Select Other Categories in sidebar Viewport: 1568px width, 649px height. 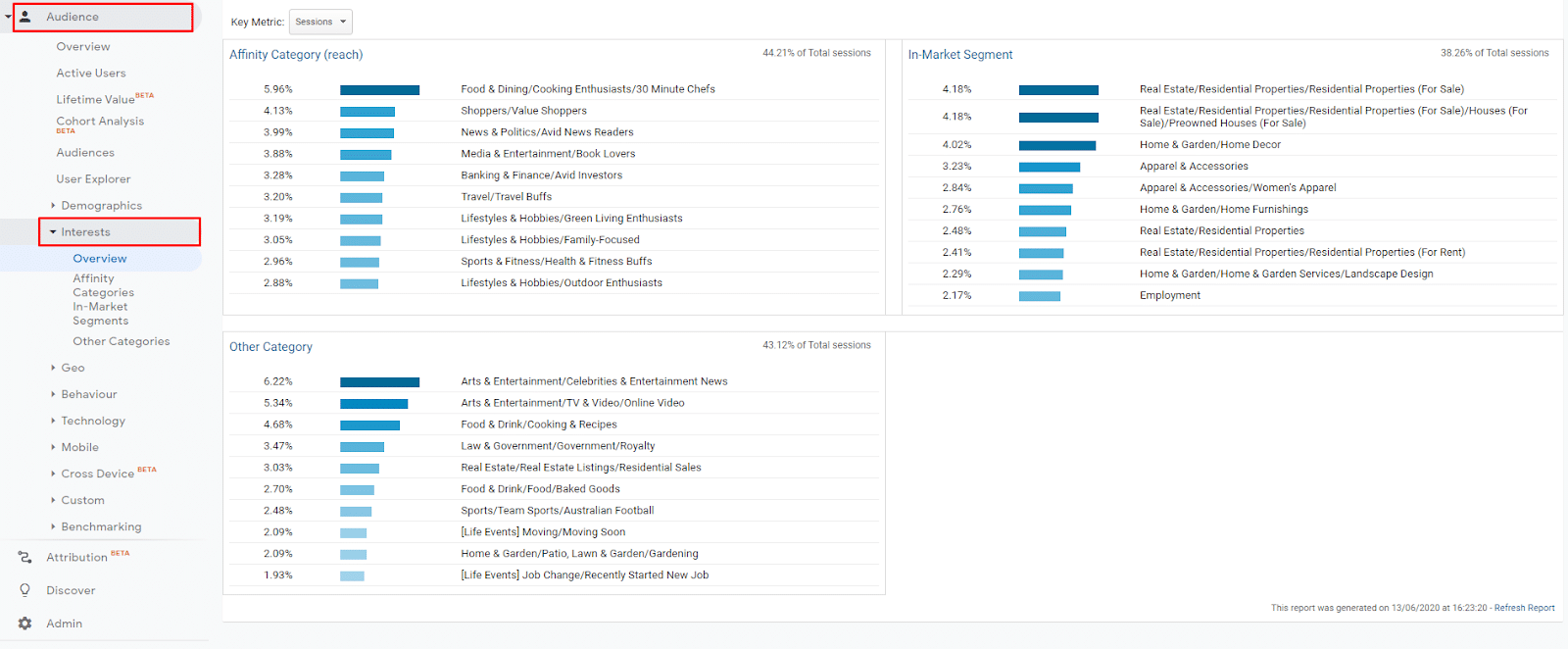121,341
